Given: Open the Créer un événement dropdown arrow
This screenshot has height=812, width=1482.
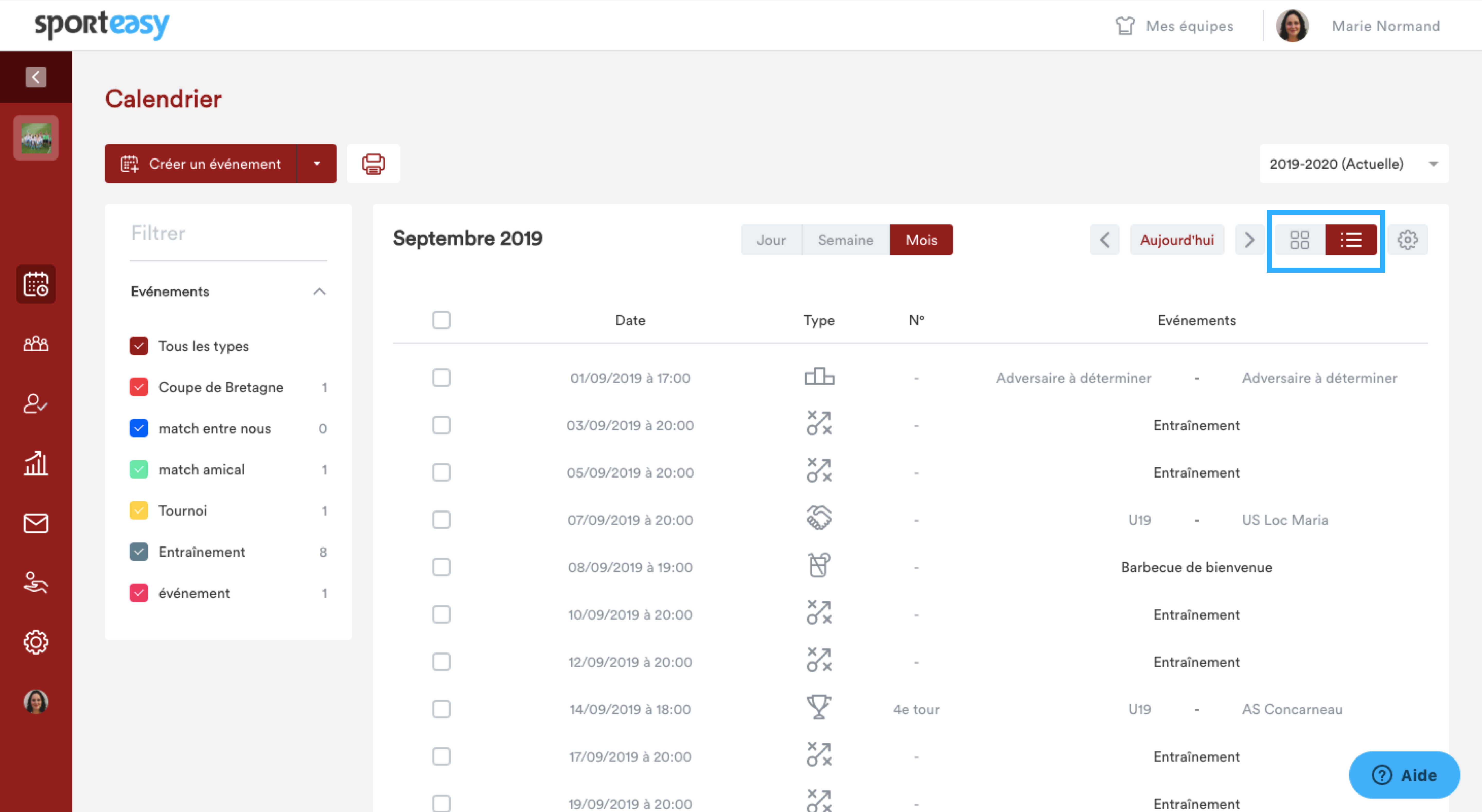Looking at the screenshot, I should 316,164.
